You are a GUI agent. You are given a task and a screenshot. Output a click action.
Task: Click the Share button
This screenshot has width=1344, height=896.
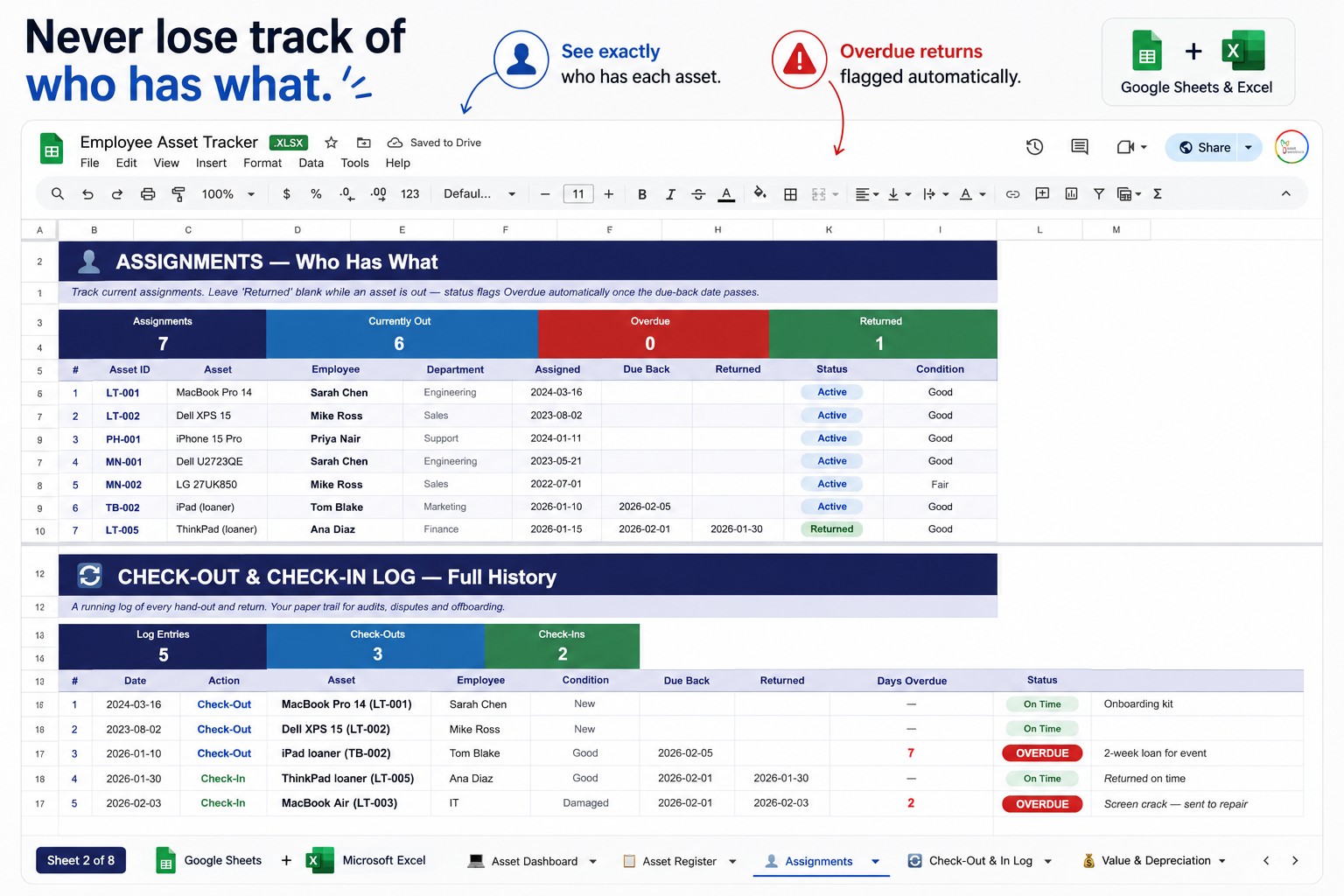coord(1204,147)
